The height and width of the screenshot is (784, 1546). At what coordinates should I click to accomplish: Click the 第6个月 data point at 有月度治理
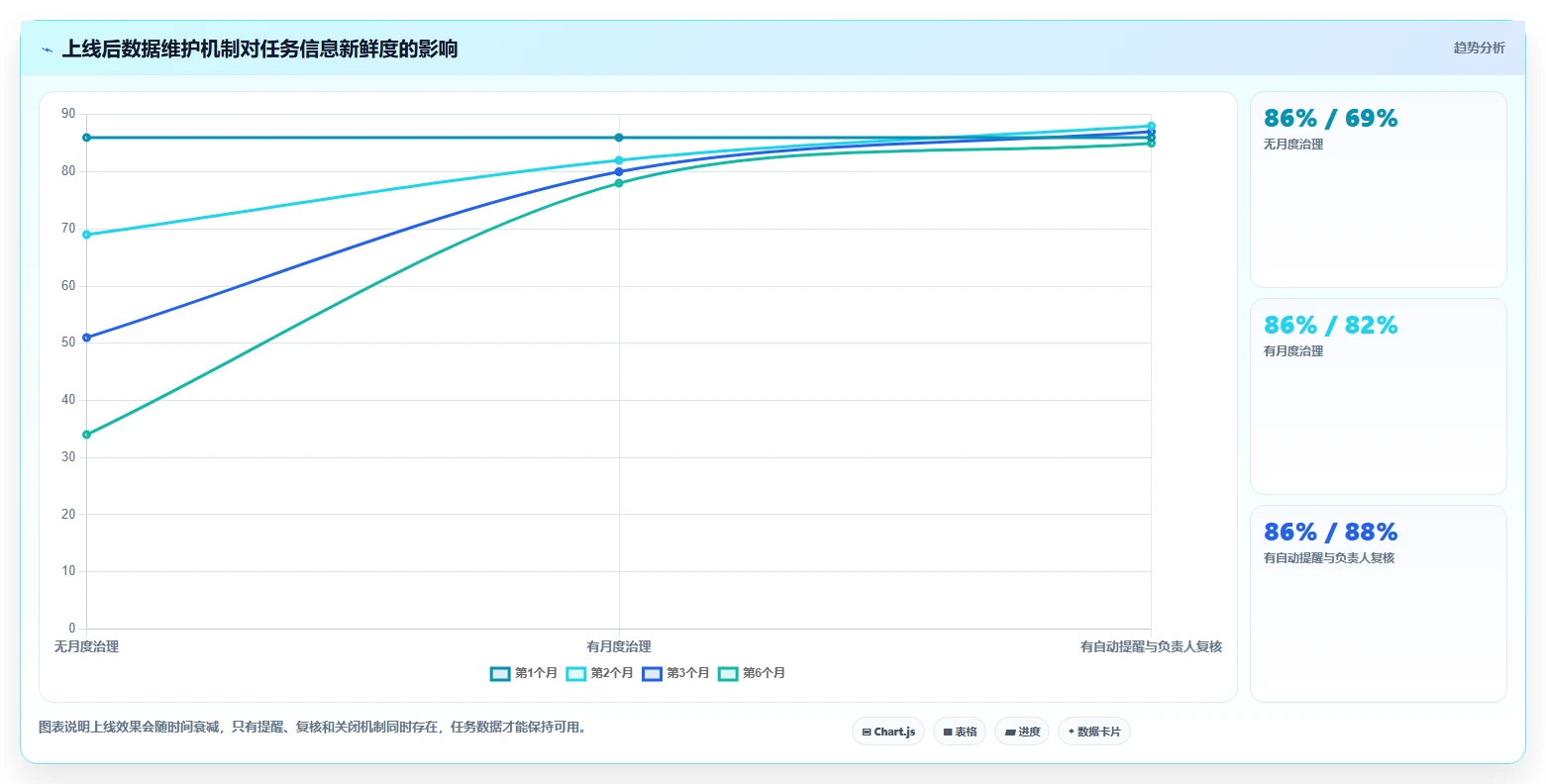point(619,183)
